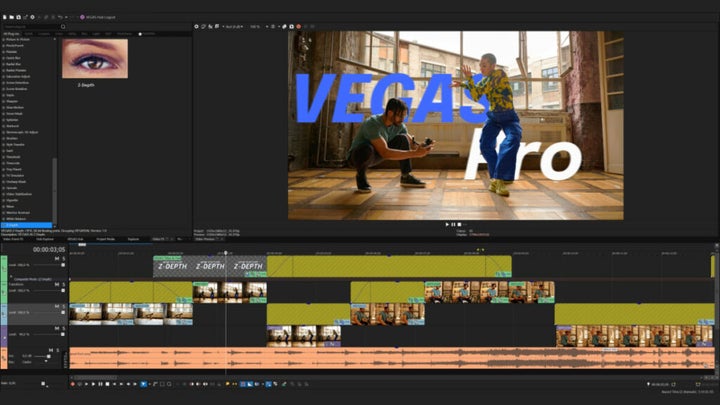Open the preview zoom percentage dropdown
The width and height of the screenshot is (720, 405).
click(x=256, y=26)
